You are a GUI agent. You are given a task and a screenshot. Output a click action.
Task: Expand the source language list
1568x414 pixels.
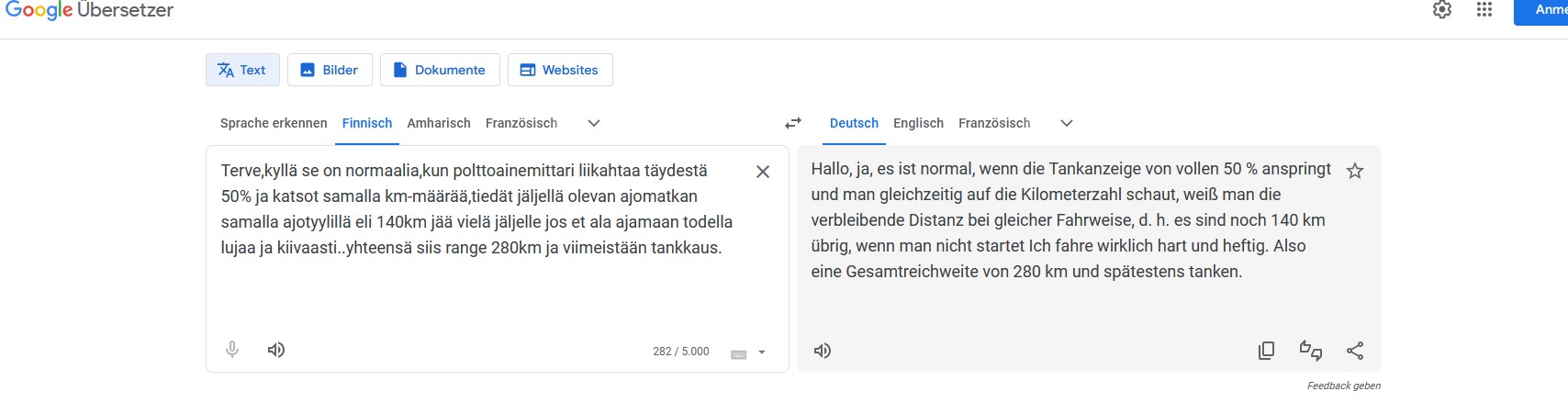[x=594, y=123]
